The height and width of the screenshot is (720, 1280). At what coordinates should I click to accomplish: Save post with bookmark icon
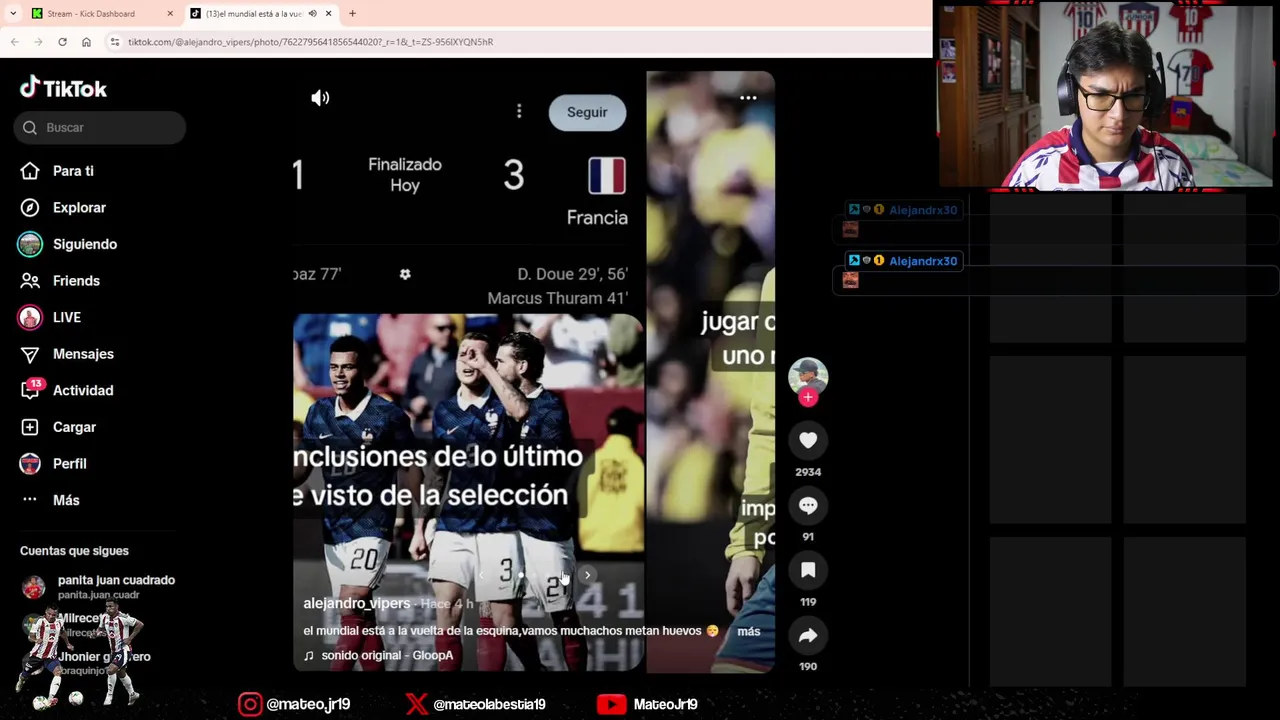point(808,570)
